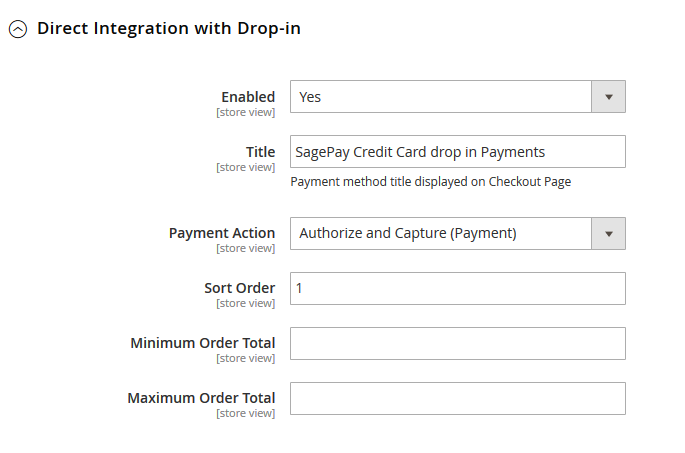Click the arrow button on Enabled dropdown

(608, 97)
